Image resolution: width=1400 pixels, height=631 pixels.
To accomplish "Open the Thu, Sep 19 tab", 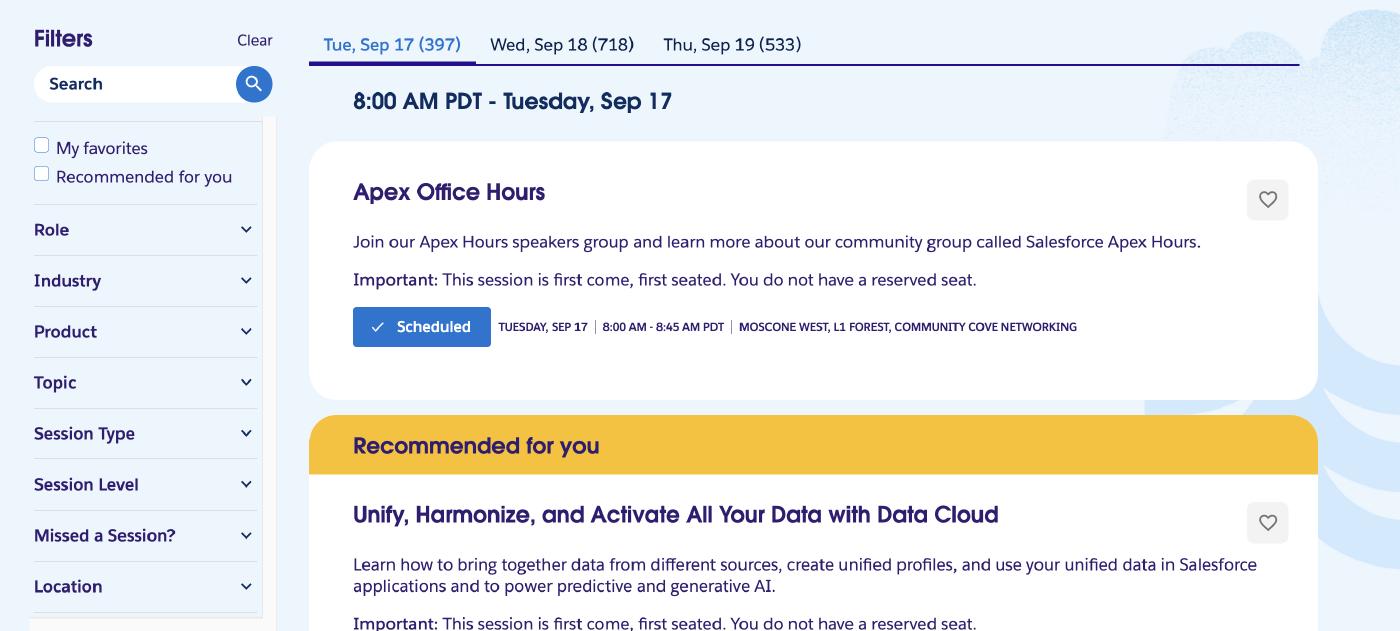I will coord(732,45).
